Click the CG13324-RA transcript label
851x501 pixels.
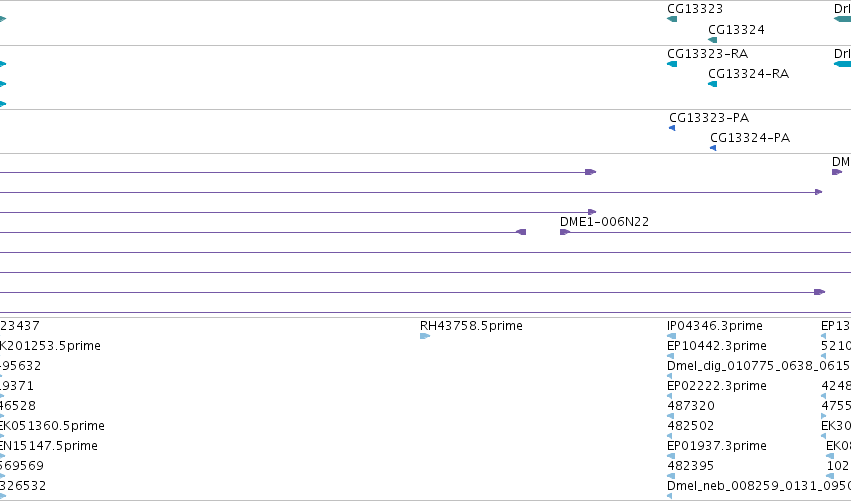click(x=748, y=74)
